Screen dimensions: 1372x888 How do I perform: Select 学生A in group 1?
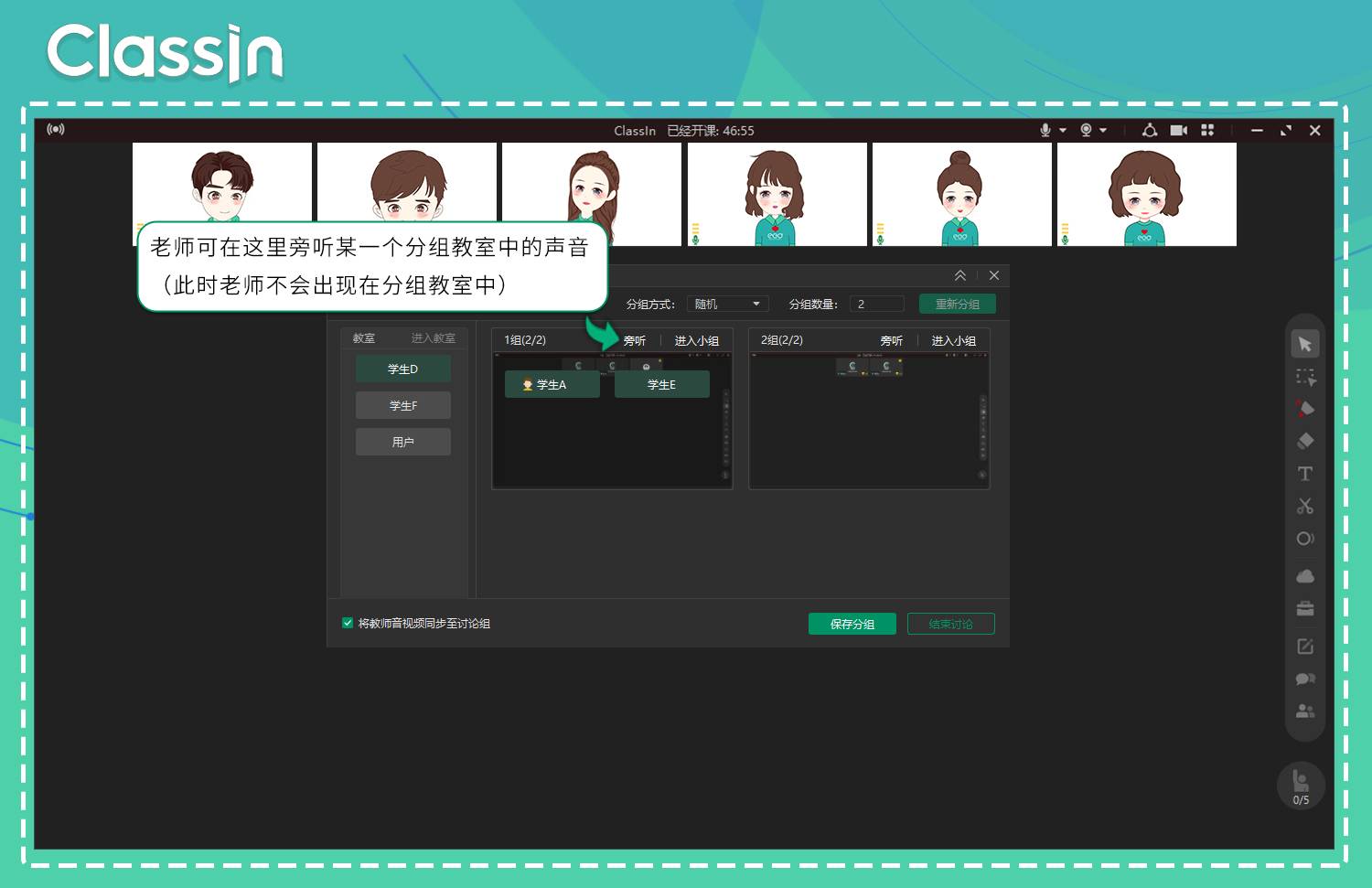coord(552,384)
